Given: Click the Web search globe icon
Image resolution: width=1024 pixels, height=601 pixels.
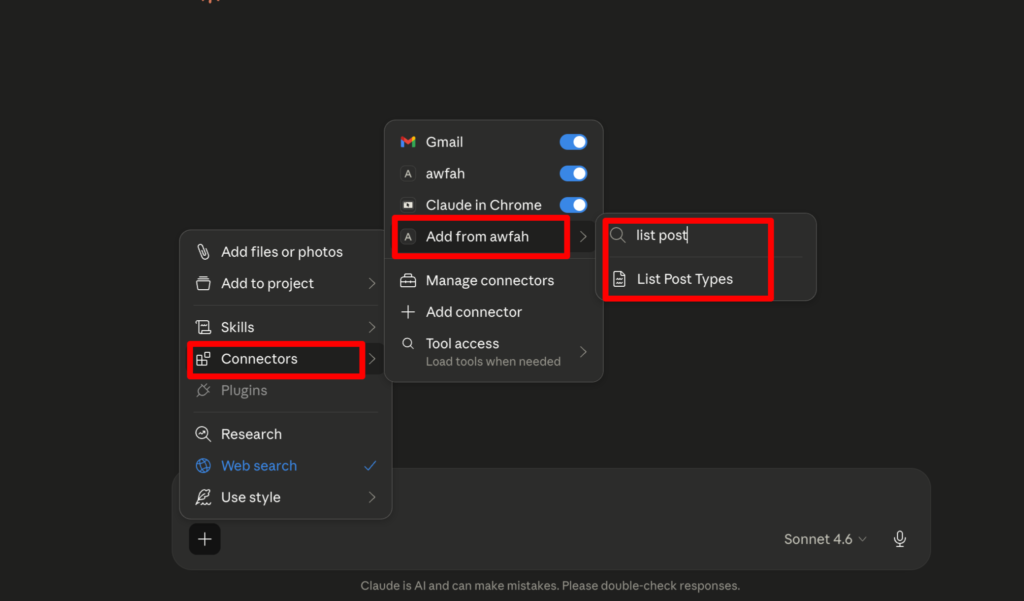Looking at the screenshot, I should click(x=203, y=465).
